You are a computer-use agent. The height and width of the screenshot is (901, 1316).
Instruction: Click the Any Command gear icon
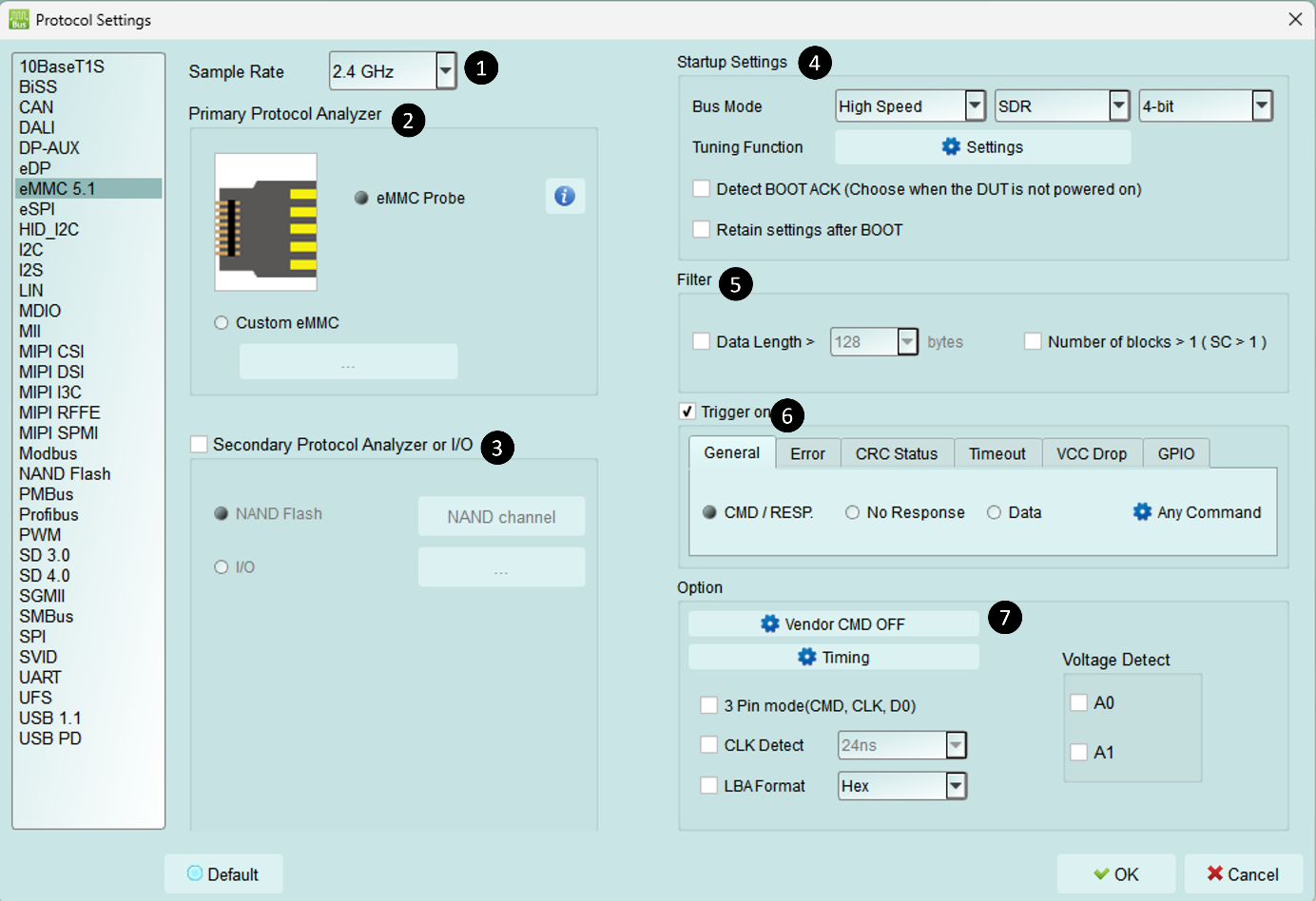click(x=1142, y=512)
